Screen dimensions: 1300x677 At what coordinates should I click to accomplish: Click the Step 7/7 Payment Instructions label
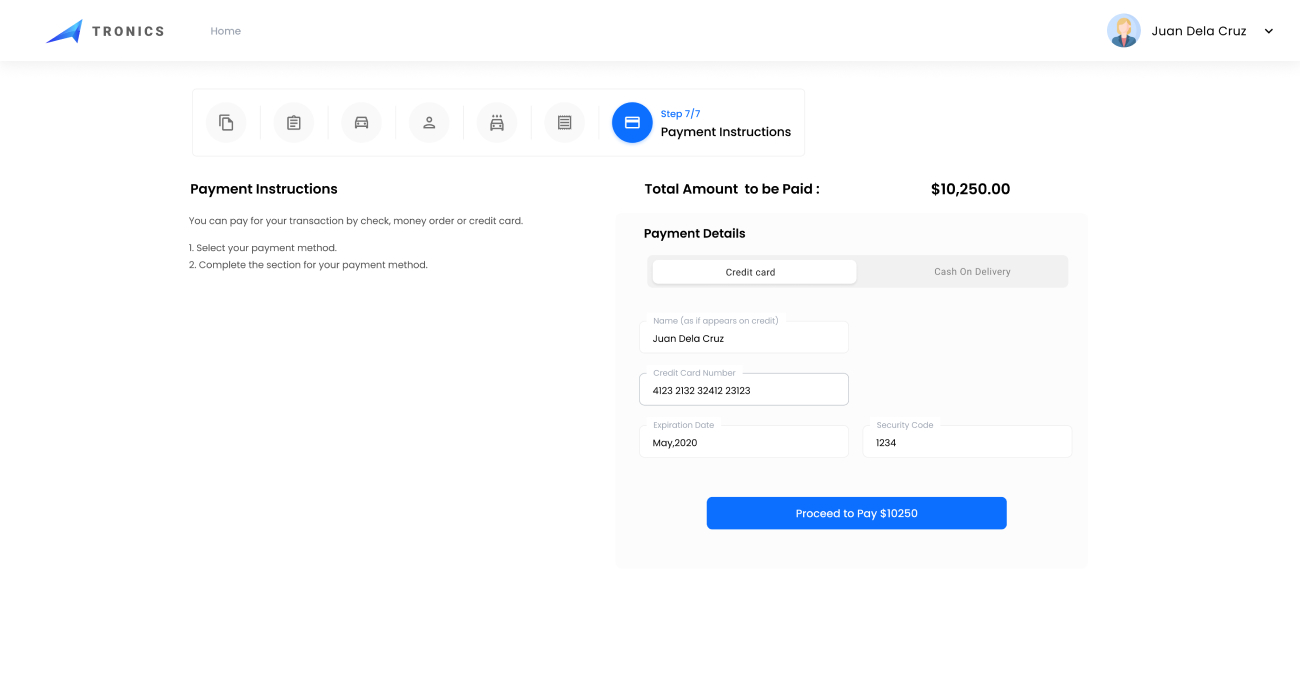[x=725, y=124]
